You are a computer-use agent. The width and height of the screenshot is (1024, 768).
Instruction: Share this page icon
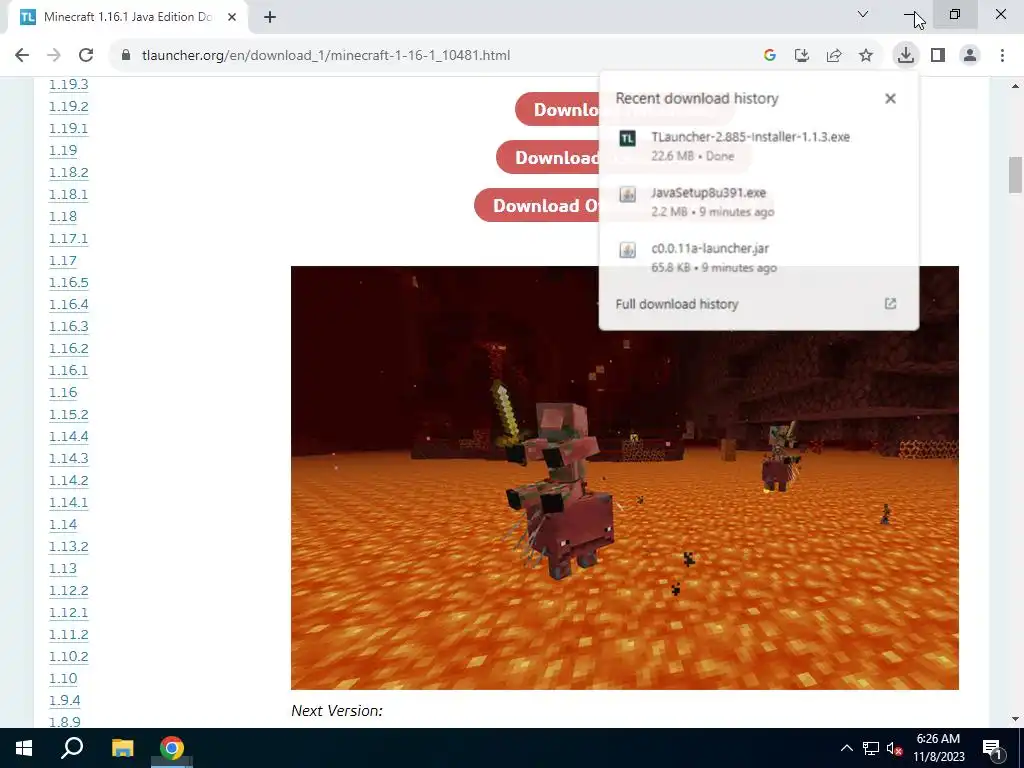(833, 56)
